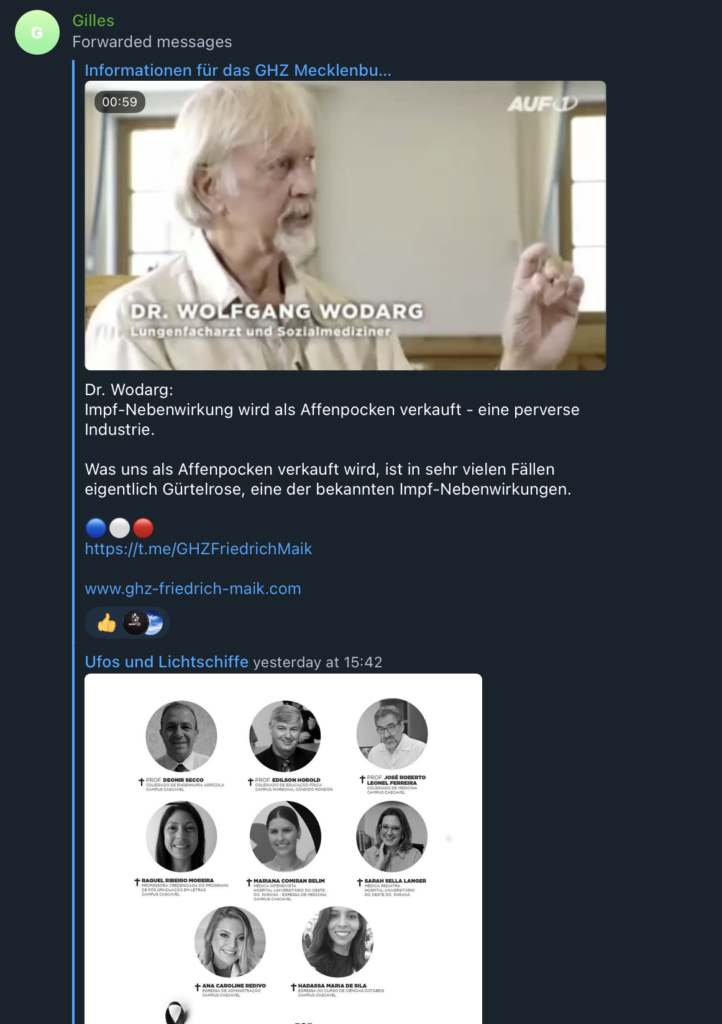Click Gilles' green avatar circle

[x=37, y=32]
